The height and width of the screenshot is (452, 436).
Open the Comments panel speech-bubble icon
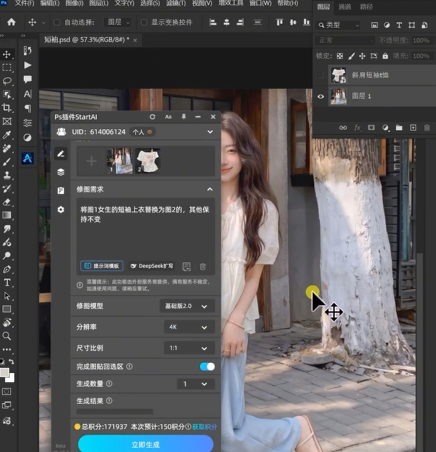tap(27, 79)
